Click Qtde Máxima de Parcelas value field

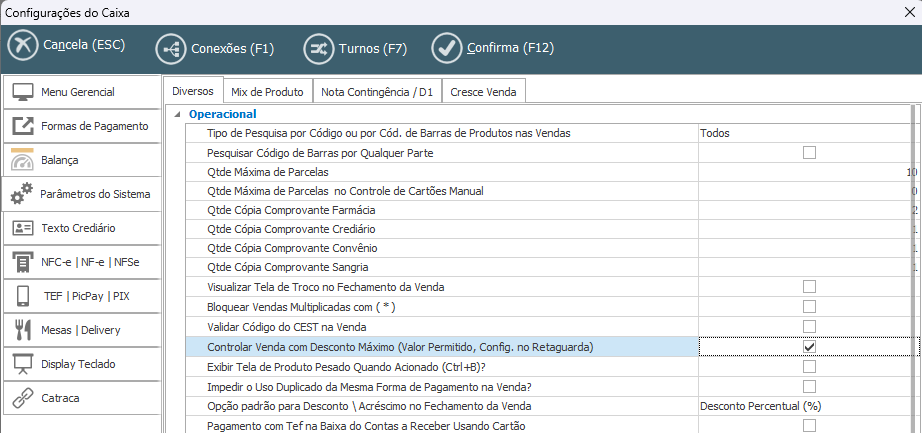[805, 172]
